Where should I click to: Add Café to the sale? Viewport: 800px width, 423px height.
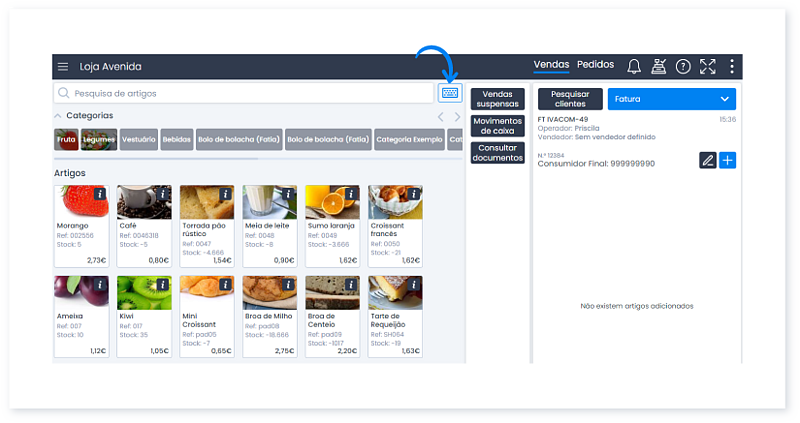(144, 226)
